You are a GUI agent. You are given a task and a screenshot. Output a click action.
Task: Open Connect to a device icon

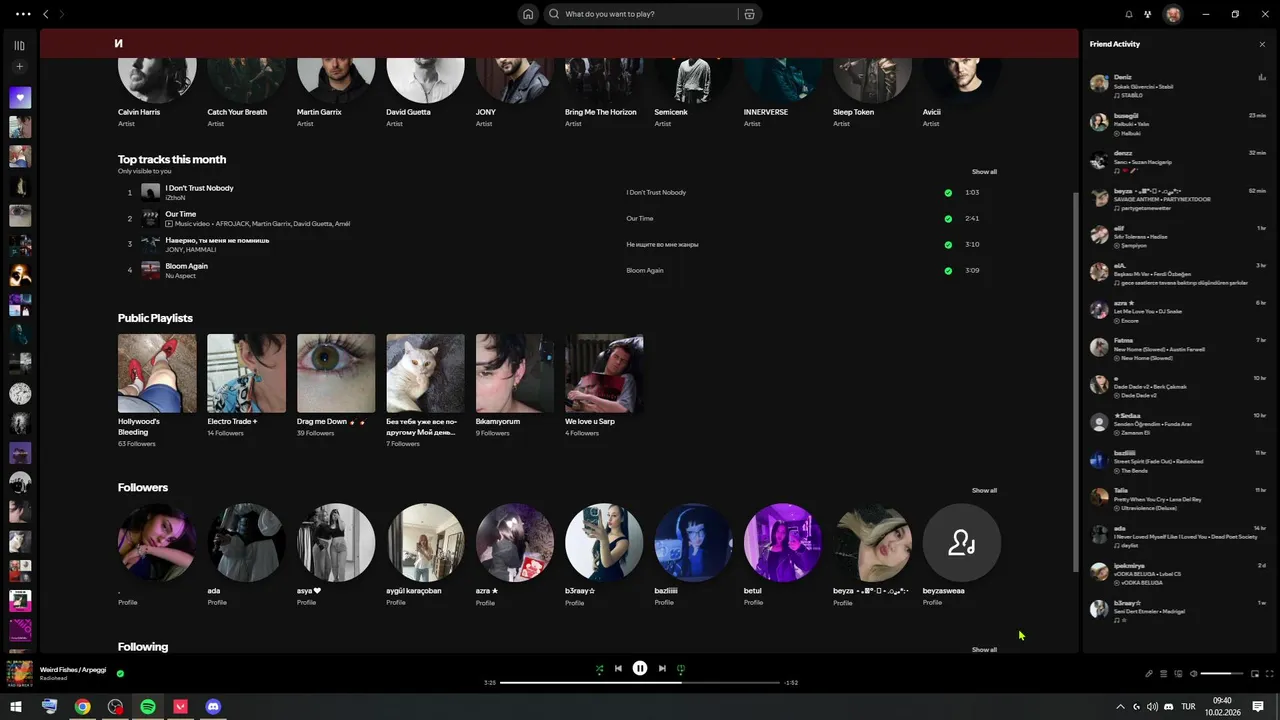click(x=1178, y=674)
